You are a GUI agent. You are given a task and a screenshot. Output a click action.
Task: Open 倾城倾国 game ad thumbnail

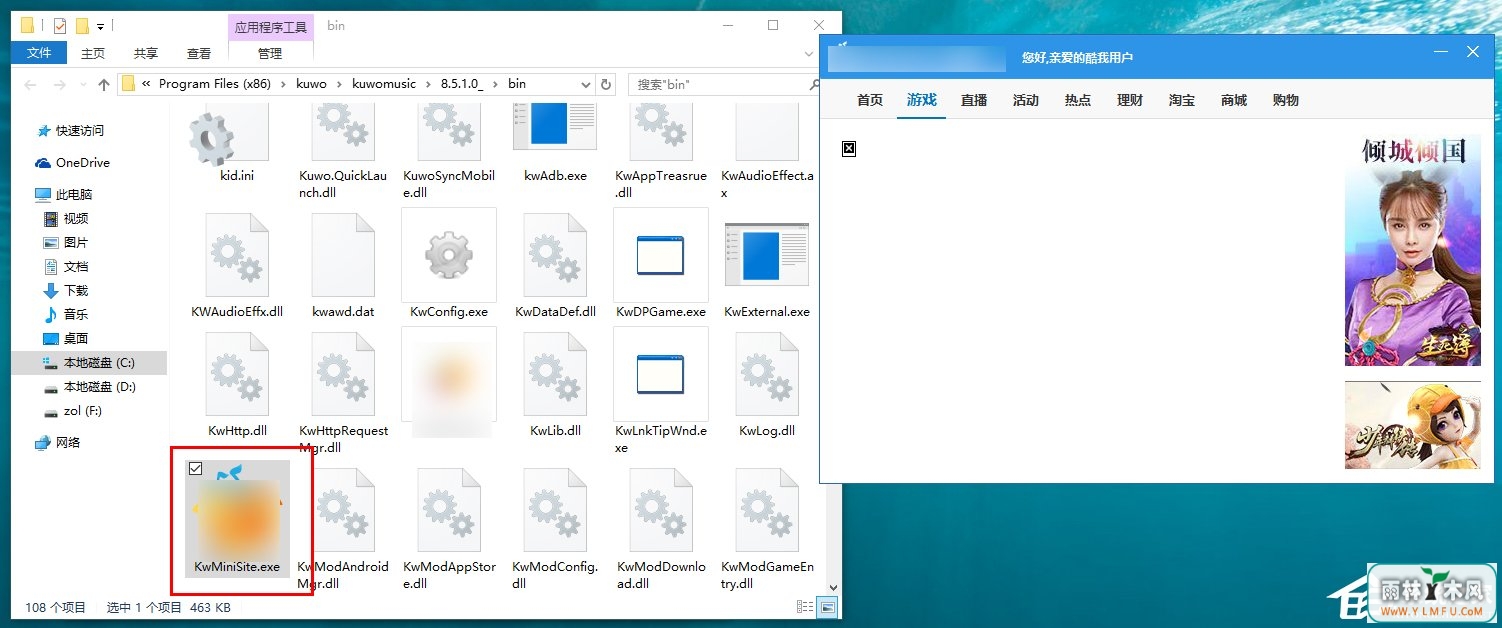(1412, 251)
